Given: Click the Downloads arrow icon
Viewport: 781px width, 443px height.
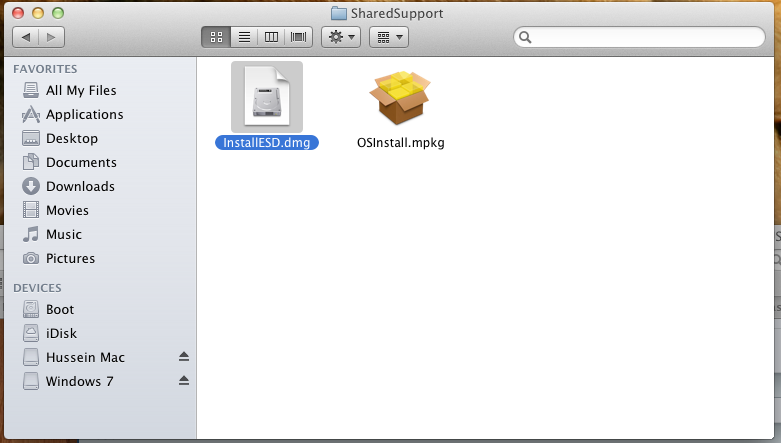Looking at the screenshot, I should 31,186.
